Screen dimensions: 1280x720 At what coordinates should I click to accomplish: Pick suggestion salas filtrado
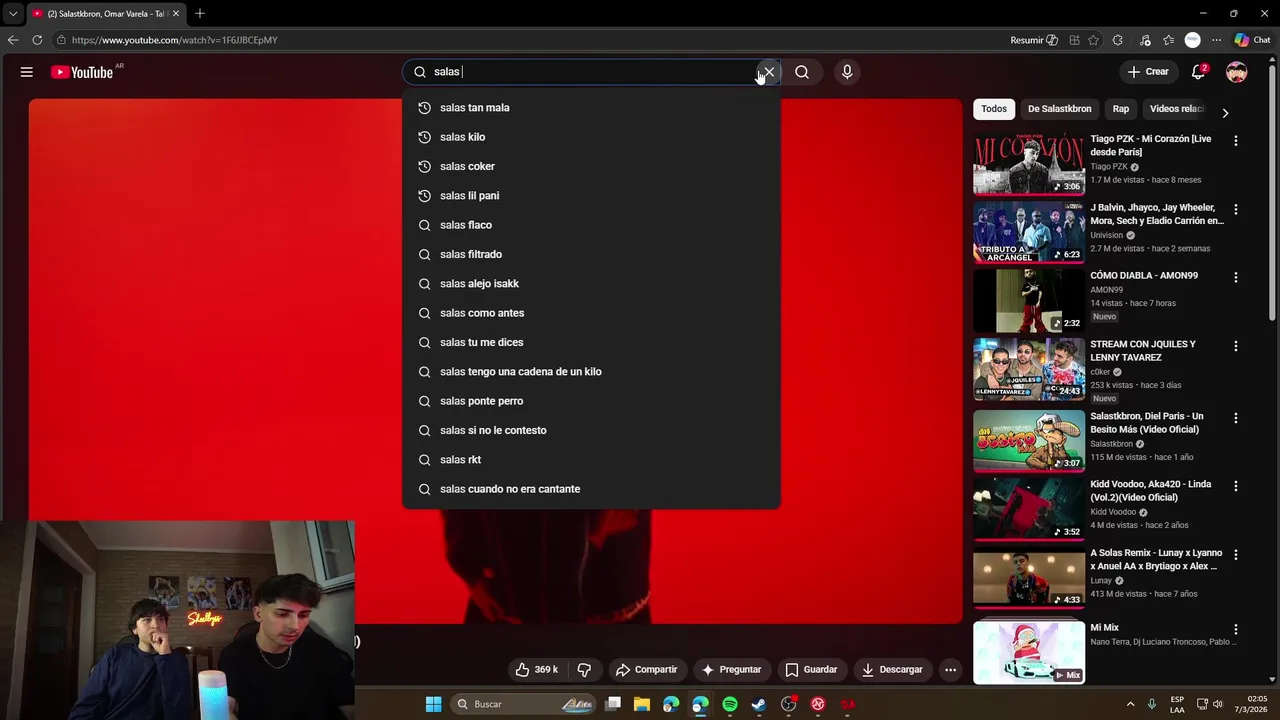pyautogui.click(x=591, y=254)
